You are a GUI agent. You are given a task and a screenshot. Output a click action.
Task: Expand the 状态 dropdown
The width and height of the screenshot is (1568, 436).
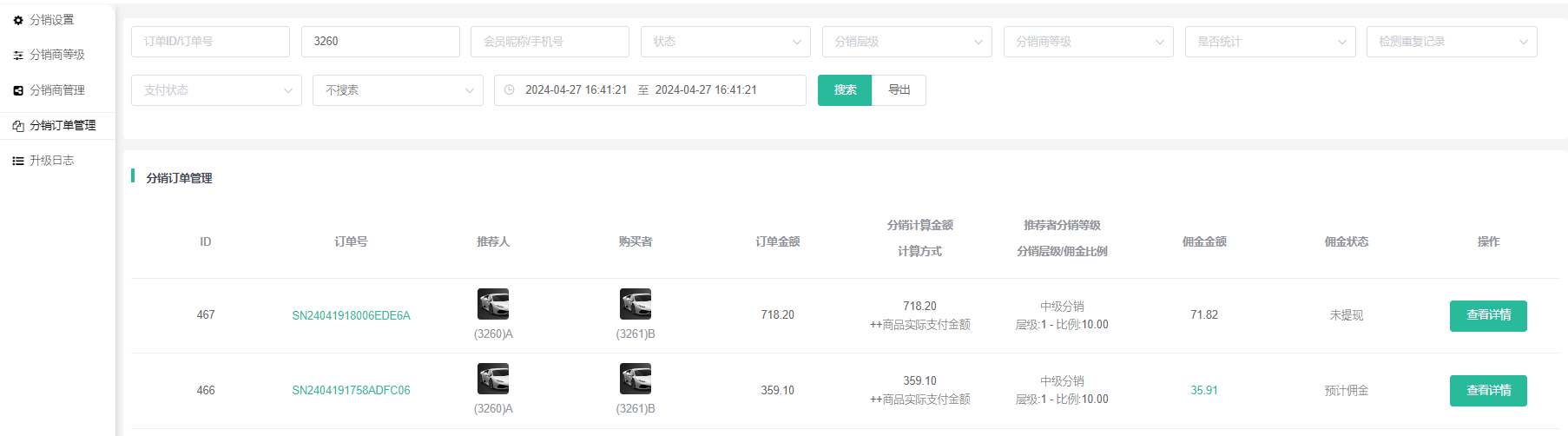725,42
